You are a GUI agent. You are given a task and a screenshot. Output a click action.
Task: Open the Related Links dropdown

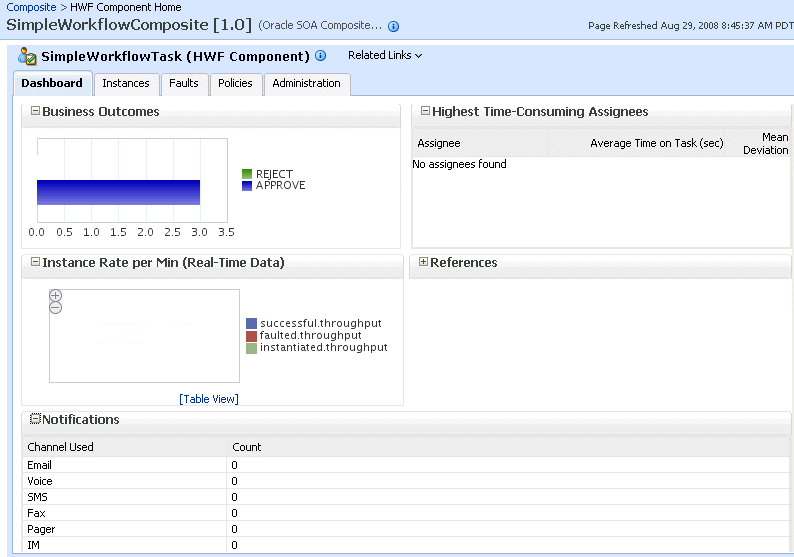[385, 56]
